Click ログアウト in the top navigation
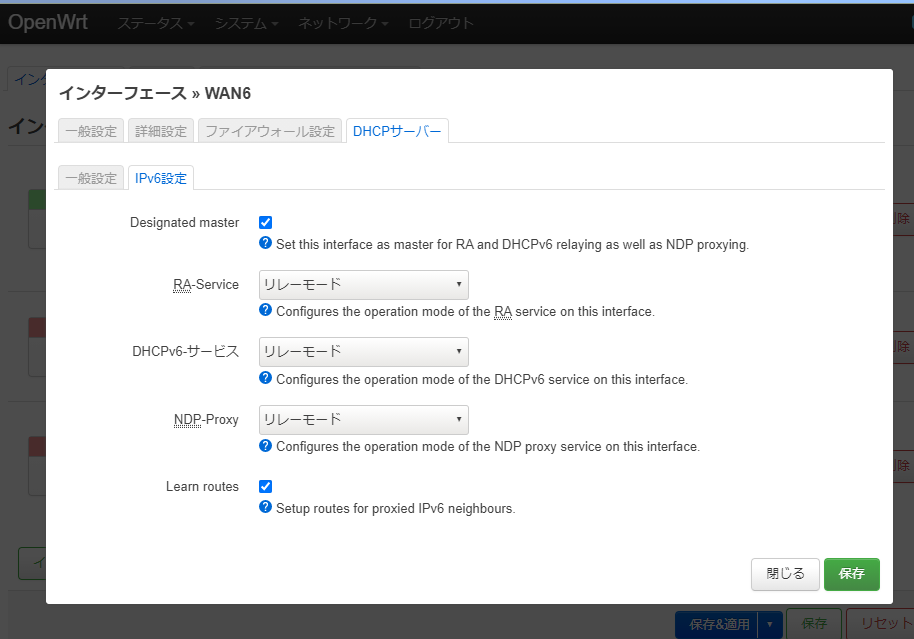This screenshot has height=639, width=914. [x=441, y=23]
